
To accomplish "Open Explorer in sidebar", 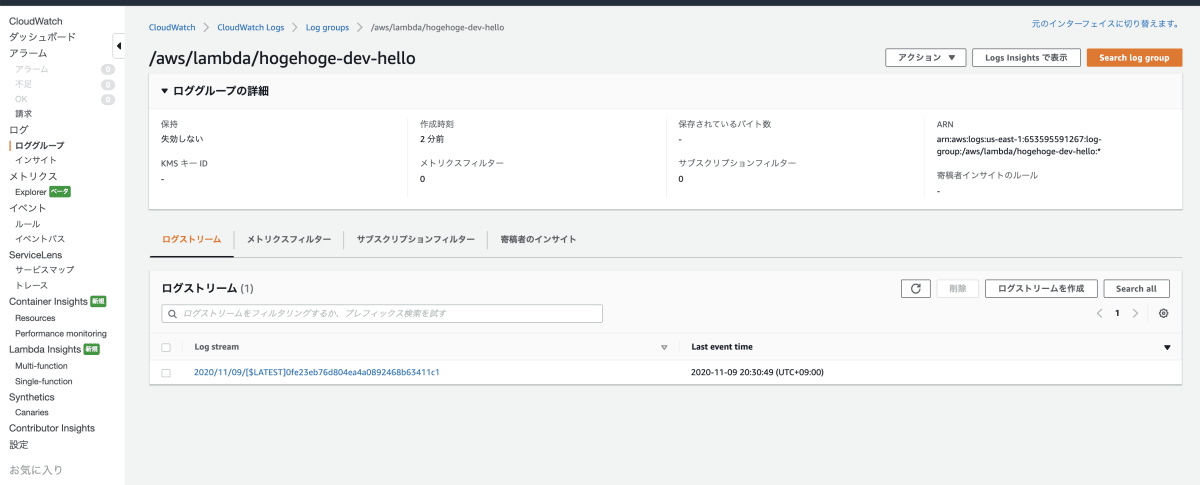I will click(30, 191).
